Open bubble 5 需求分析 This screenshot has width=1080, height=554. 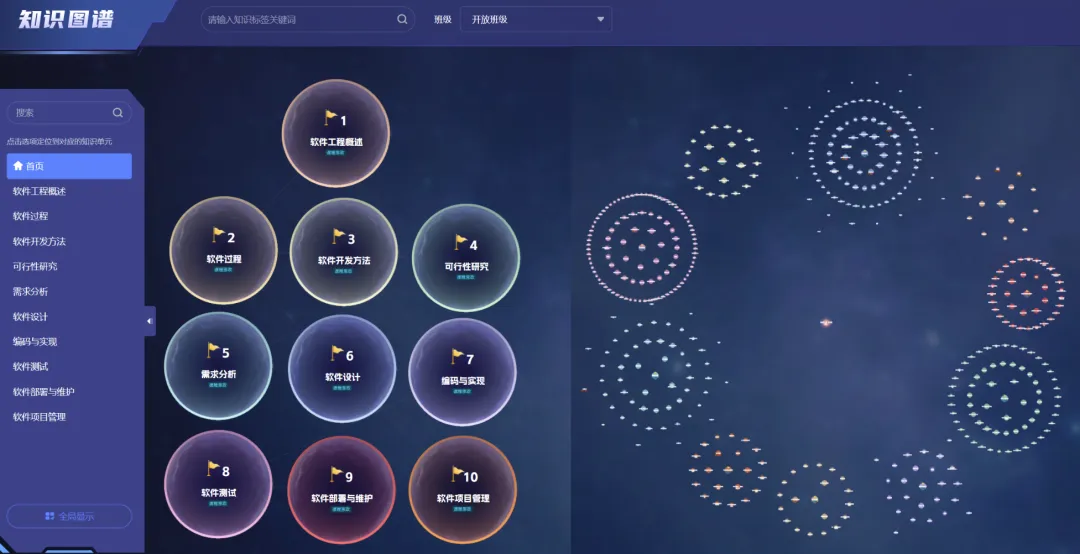pyautogui.click(x=218, y=366)
